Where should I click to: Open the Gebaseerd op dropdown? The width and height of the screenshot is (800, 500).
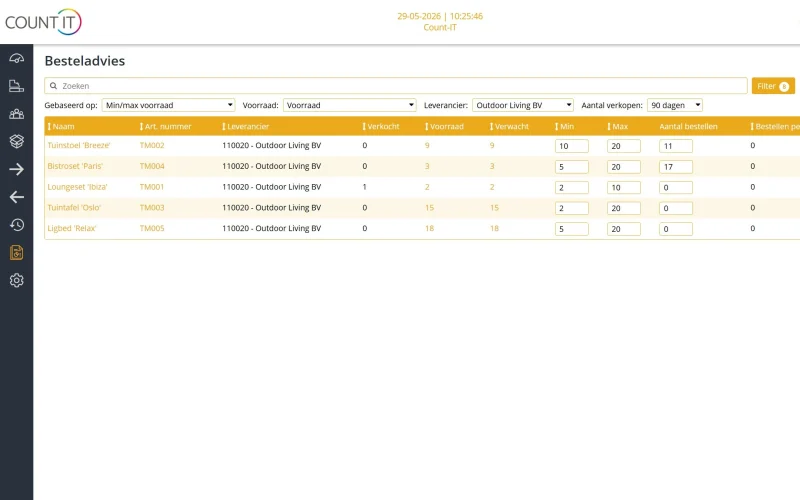(x=168, y=105)
